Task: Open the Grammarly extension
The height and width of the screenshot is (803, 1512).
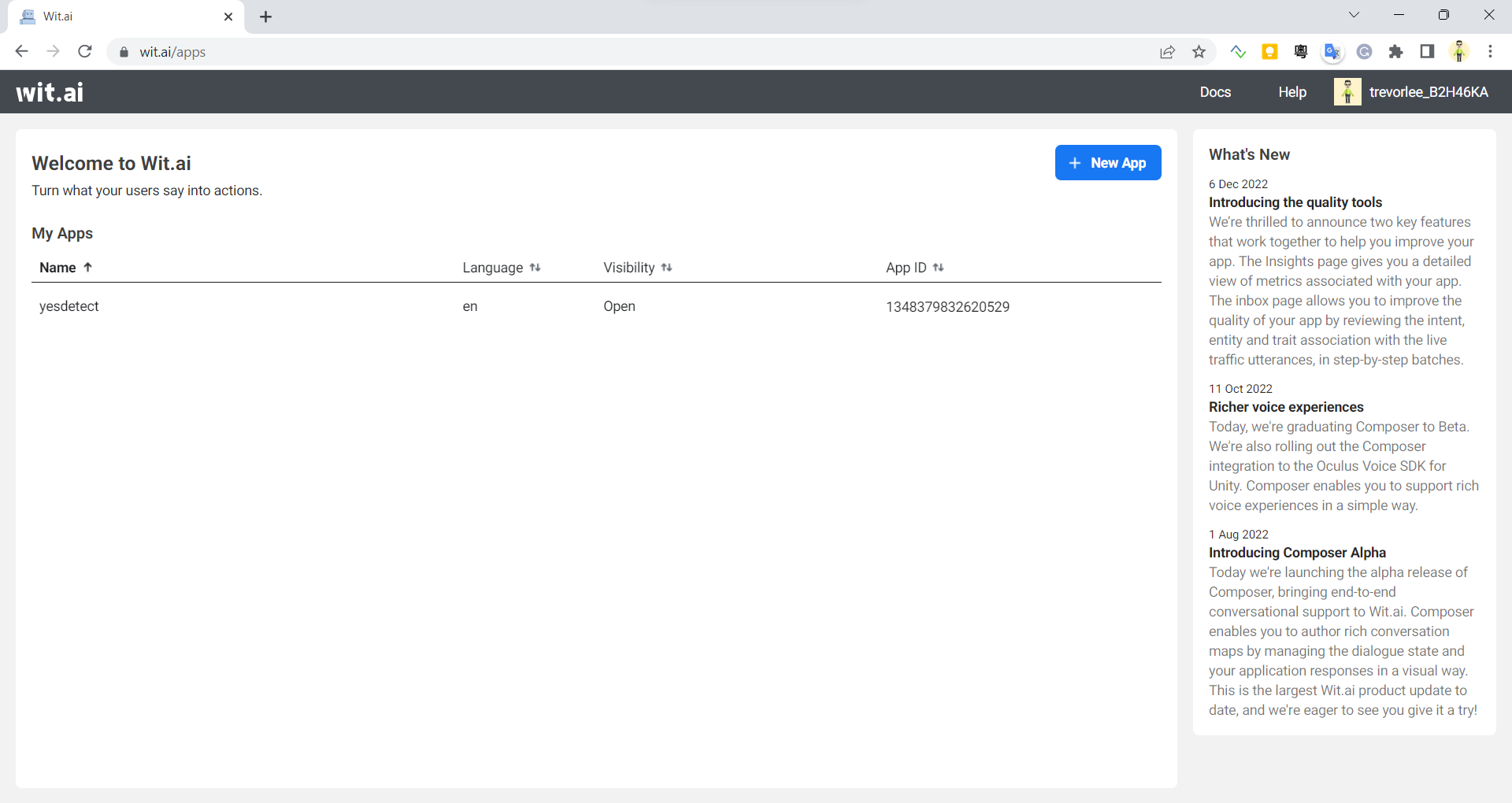Action: click(x=1365, y=51)
